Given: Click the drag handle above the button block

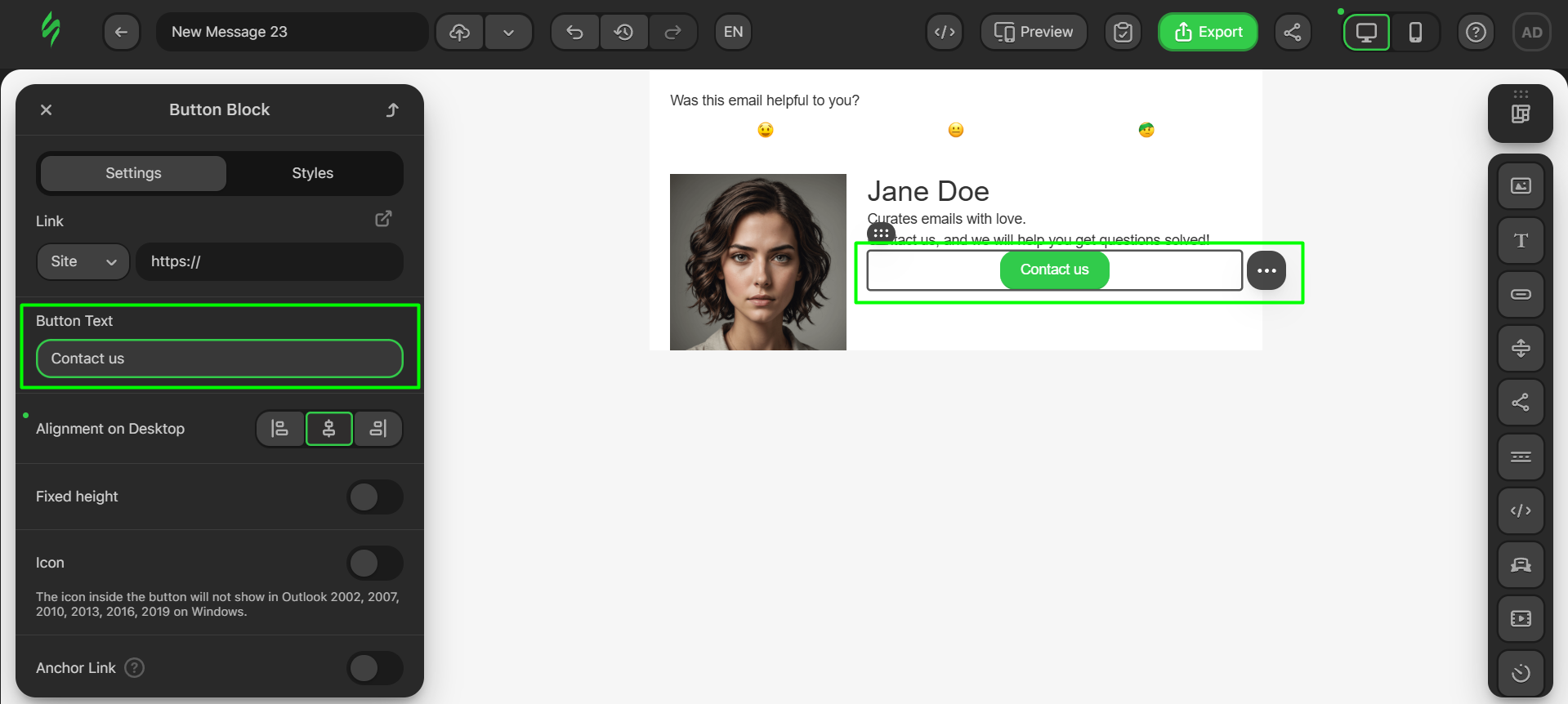Looking at the screenshot, I should click(x=881, y=234).
